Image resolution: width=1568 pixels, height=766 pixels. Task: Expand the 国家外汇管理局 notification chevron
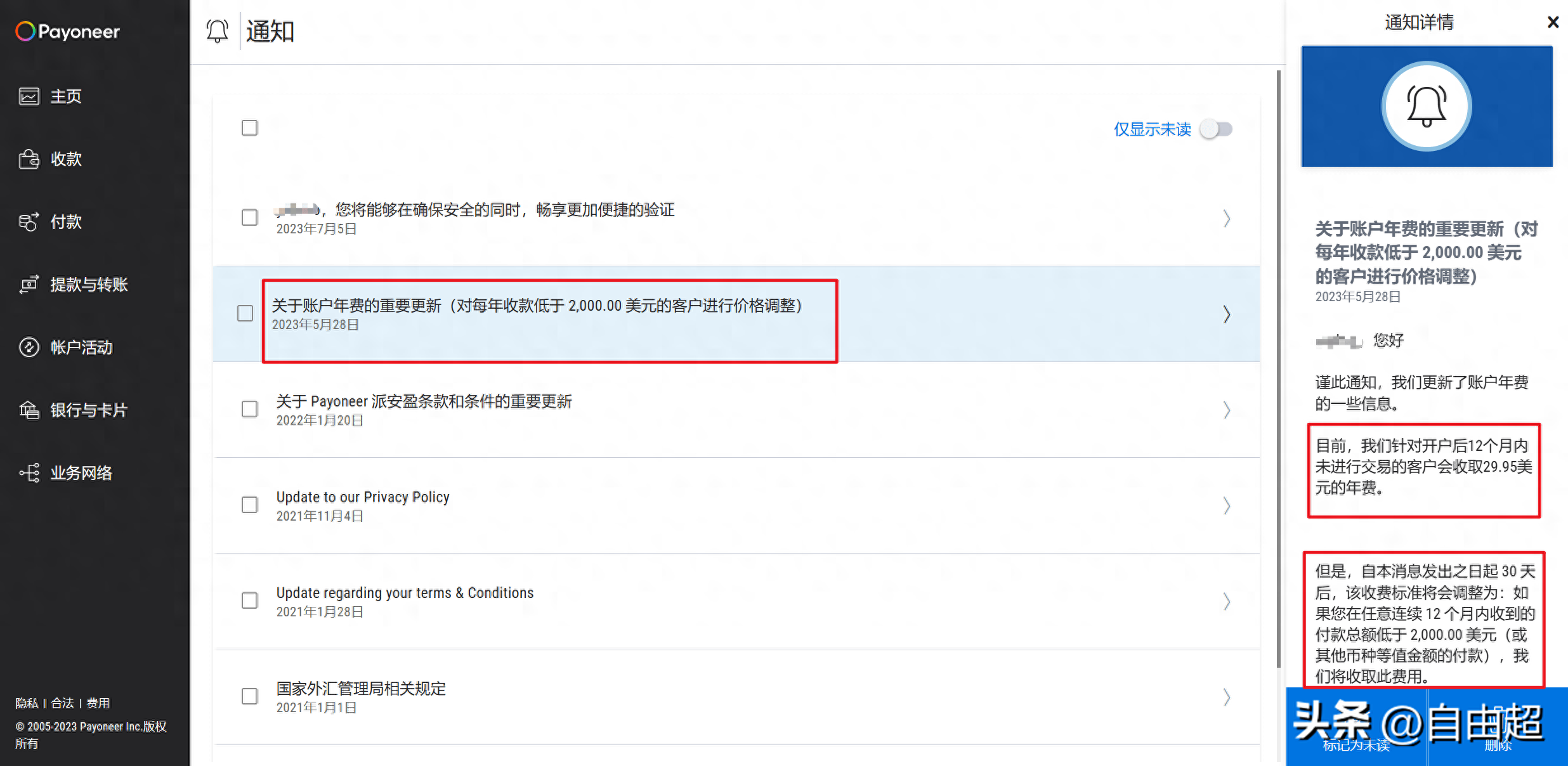tap(1227, 698)
